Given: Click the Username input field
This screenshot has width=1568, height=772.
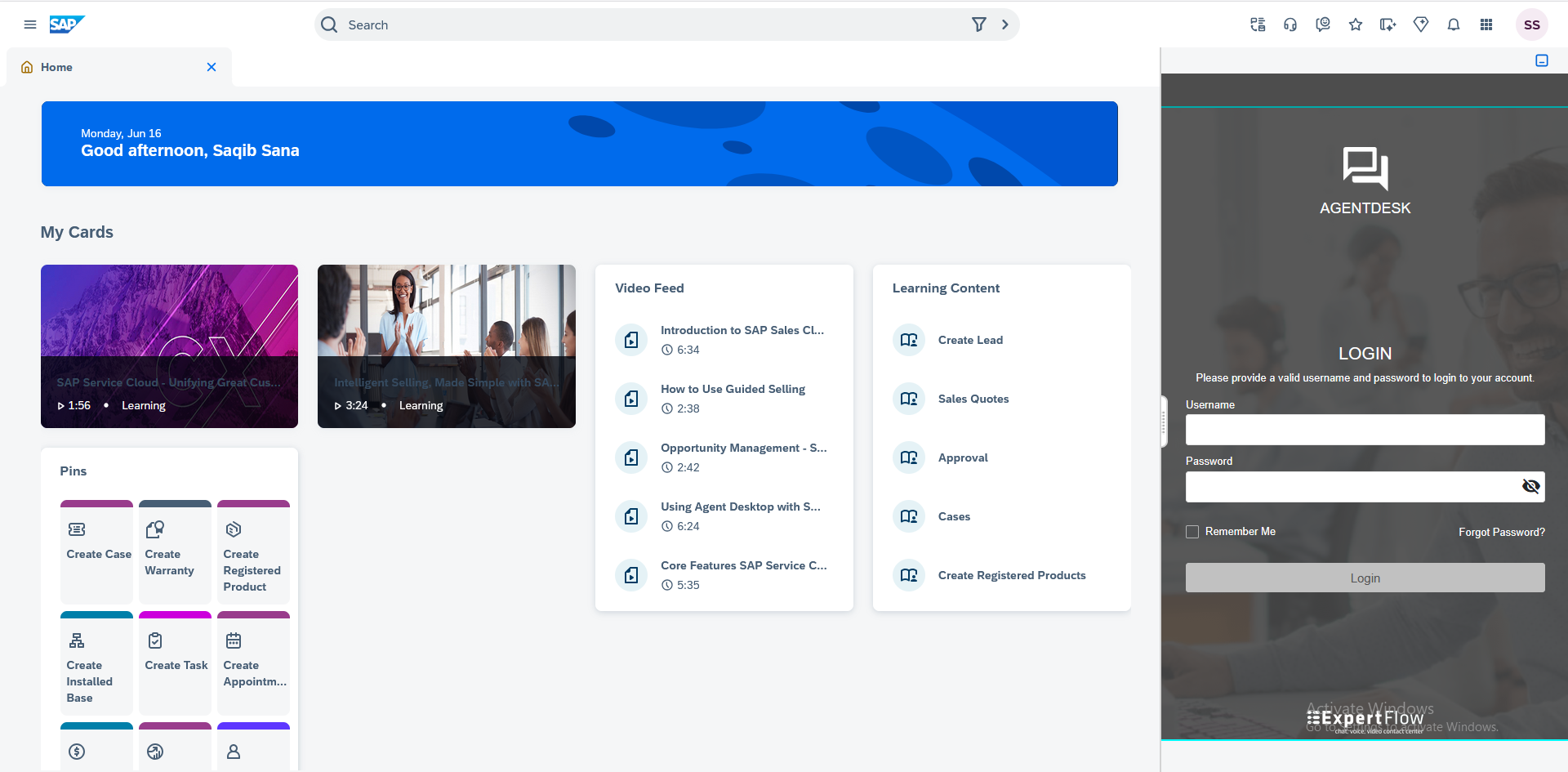Looking at the screenshot, I should point(1365,430).
